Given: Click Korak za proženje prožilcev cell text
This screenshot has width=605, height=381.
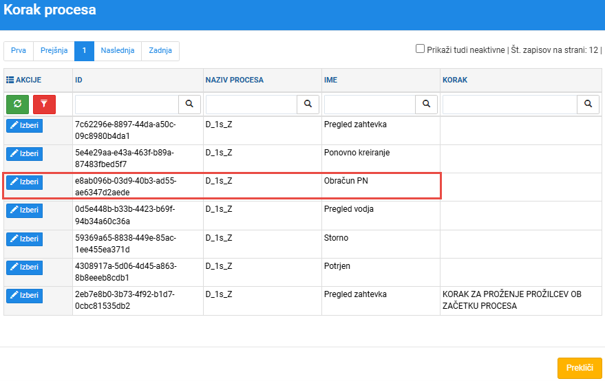Looking at the screenshot, I should tap(512, 300).
